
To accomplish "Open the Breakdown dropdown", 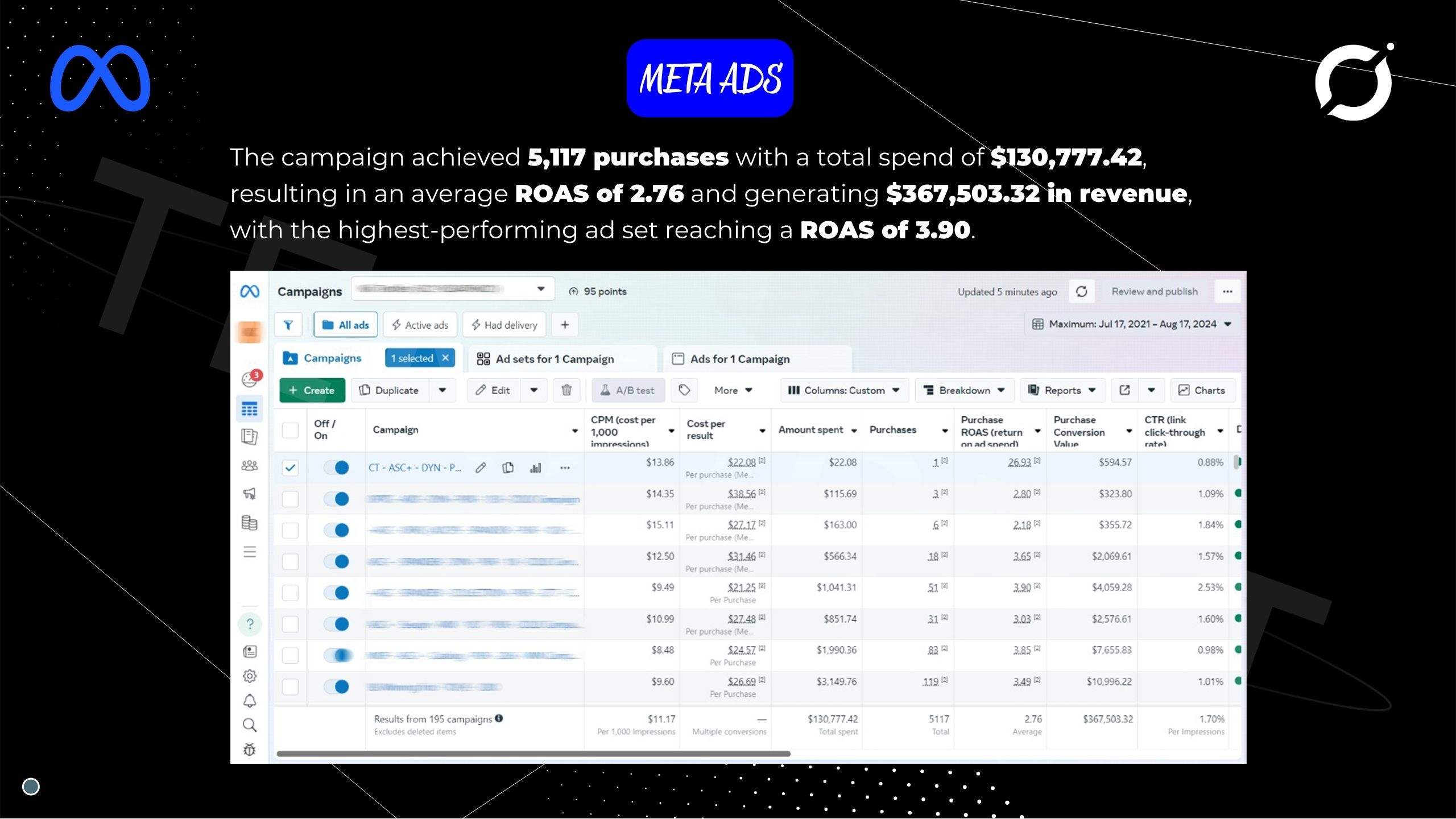I will pos(965,390).
